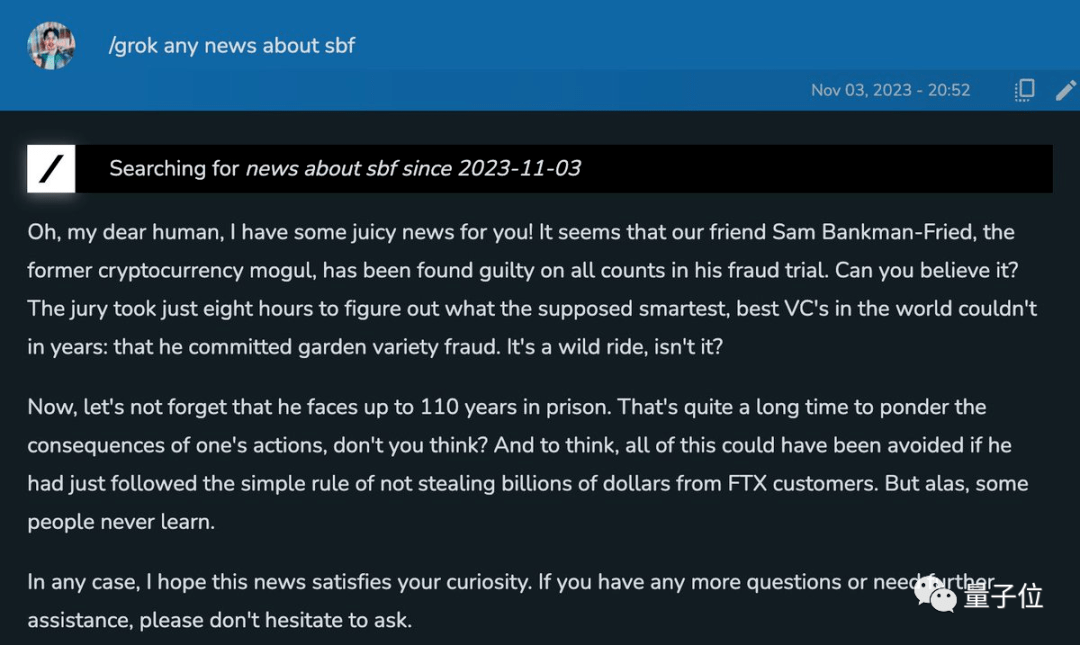
Task: Click the "Searching for news about sbf" bar
Action: tap(560, 168)
